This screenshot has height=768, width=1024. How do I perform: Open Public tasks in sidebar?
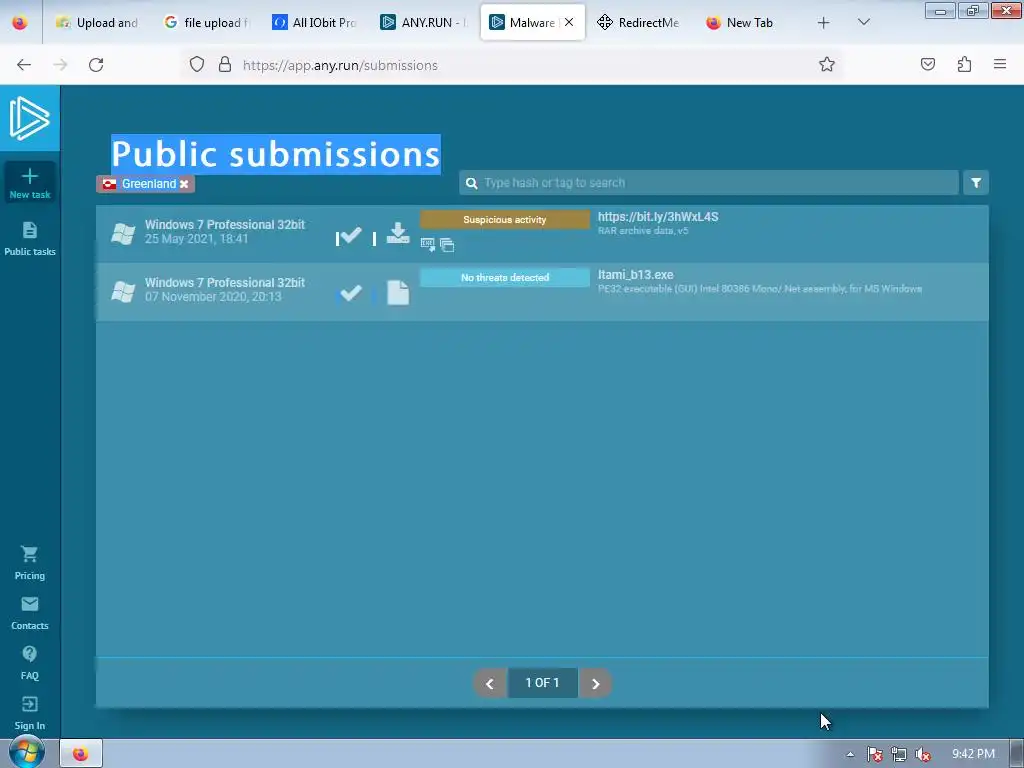(x=29, y=238)
